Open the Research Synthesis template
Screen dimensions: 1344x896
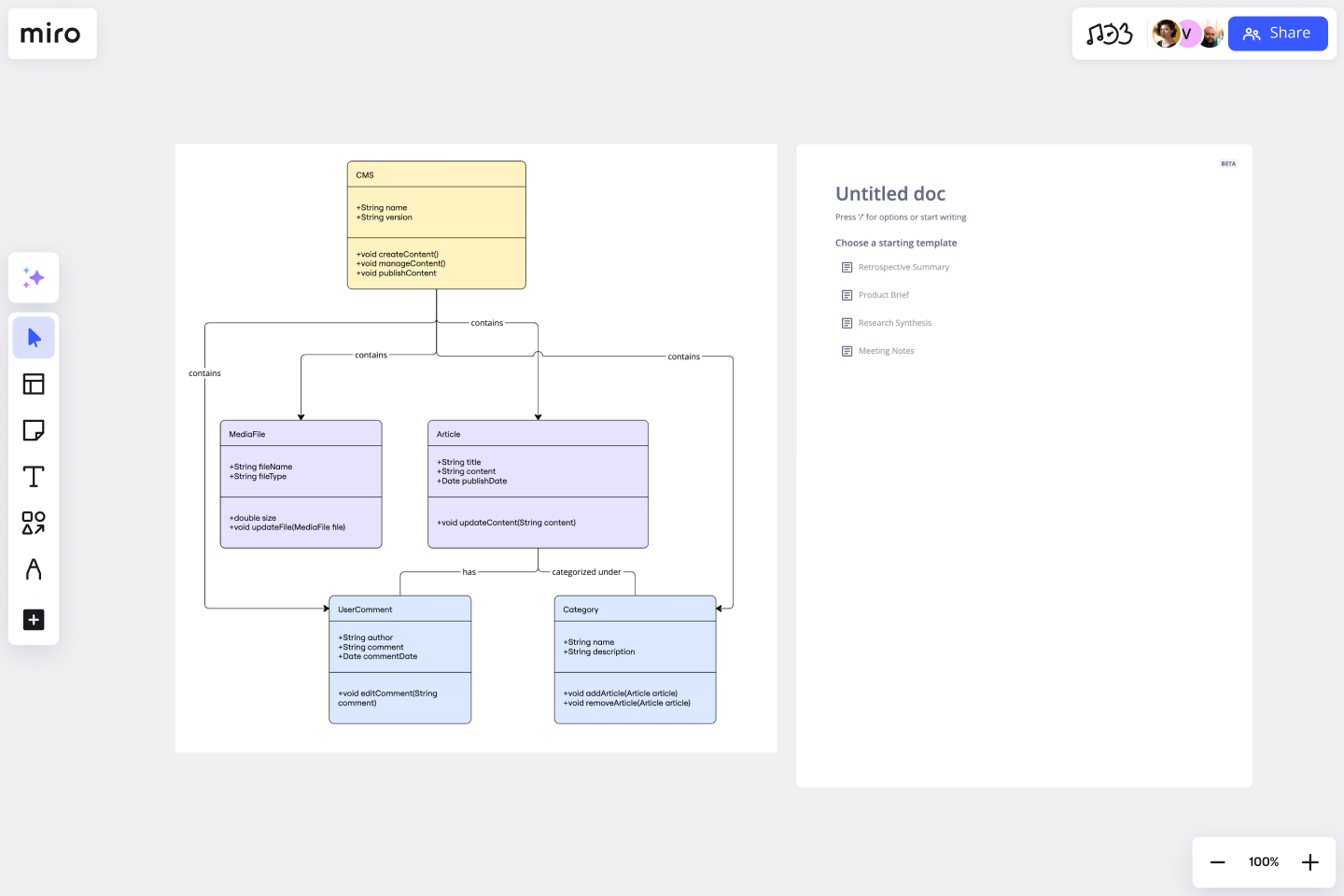click(895, 323)
